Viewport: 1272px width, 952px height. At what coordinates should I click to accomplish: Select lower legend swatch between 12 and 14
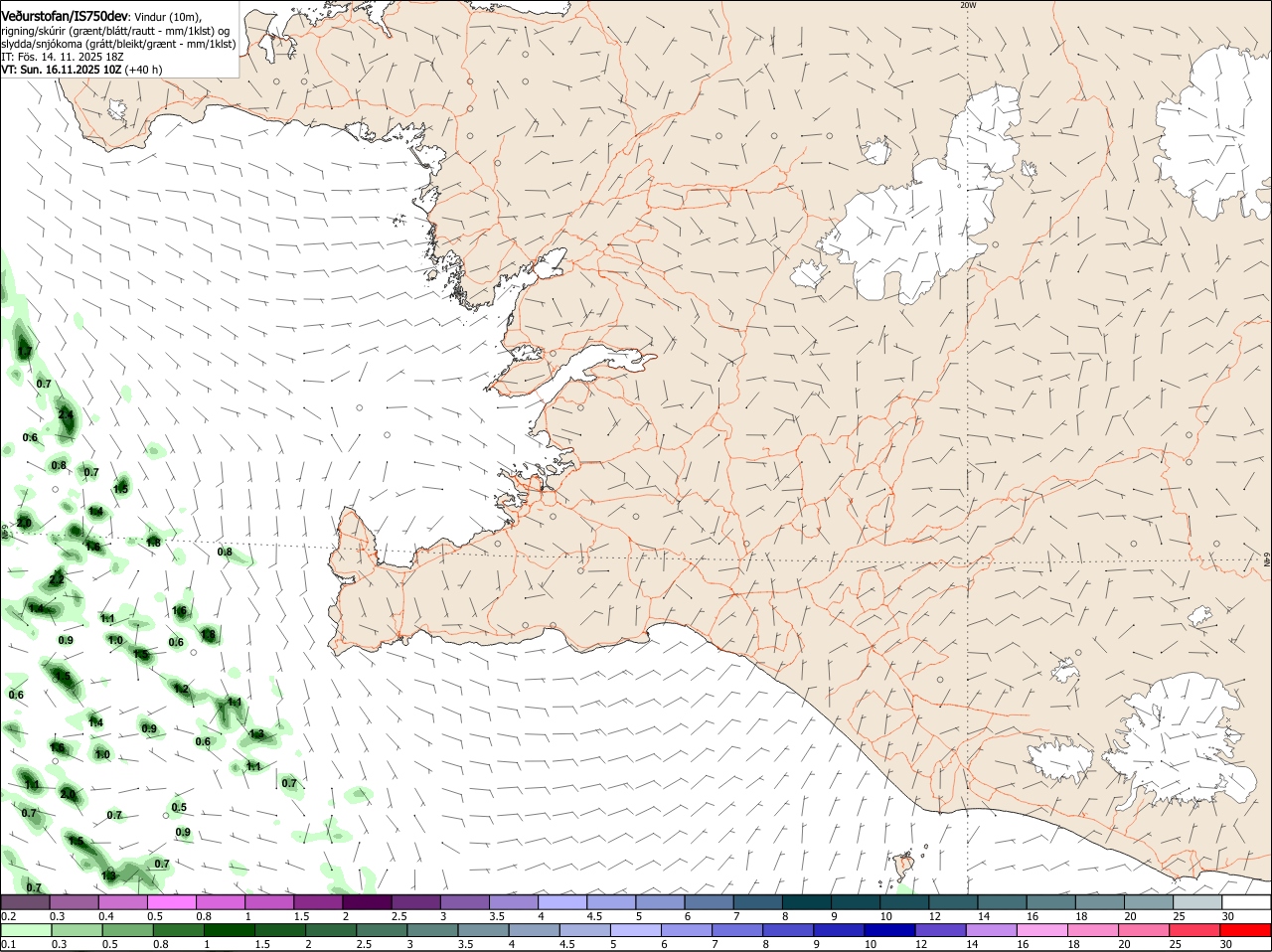tap(940, 930)
